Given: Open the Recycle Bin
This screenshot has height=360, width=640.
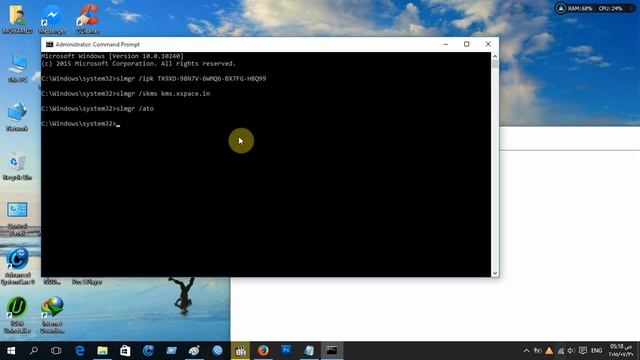Looking at the screenshot, I should tap(17, 166).
